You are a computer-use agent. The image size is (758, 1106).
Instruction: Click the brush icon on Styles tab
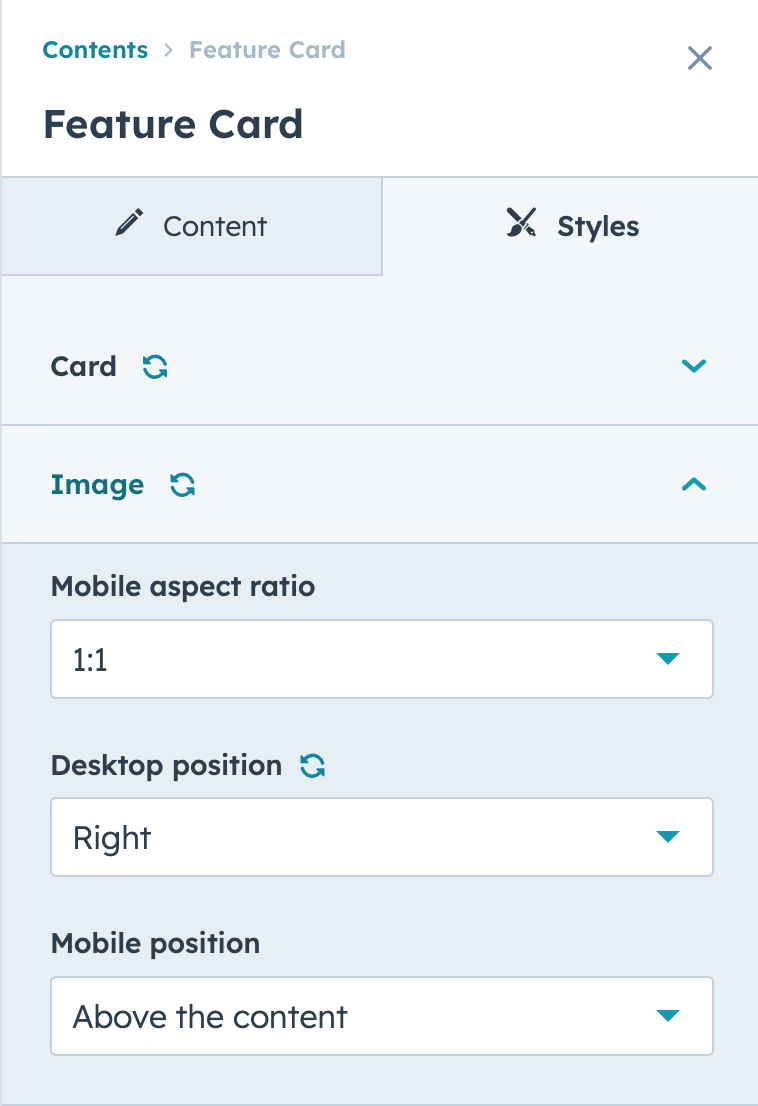click(x=521, y=223)
